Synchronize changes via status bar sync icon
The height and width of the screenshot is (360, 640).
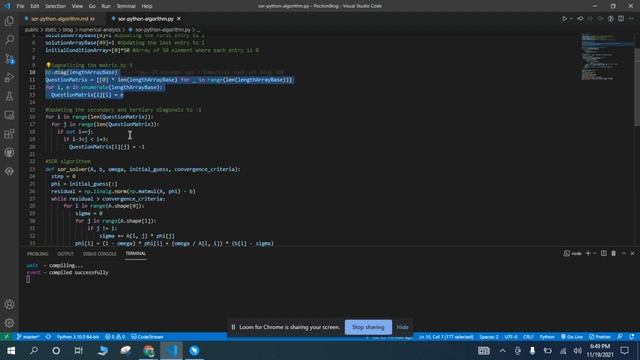coord(48,337)
